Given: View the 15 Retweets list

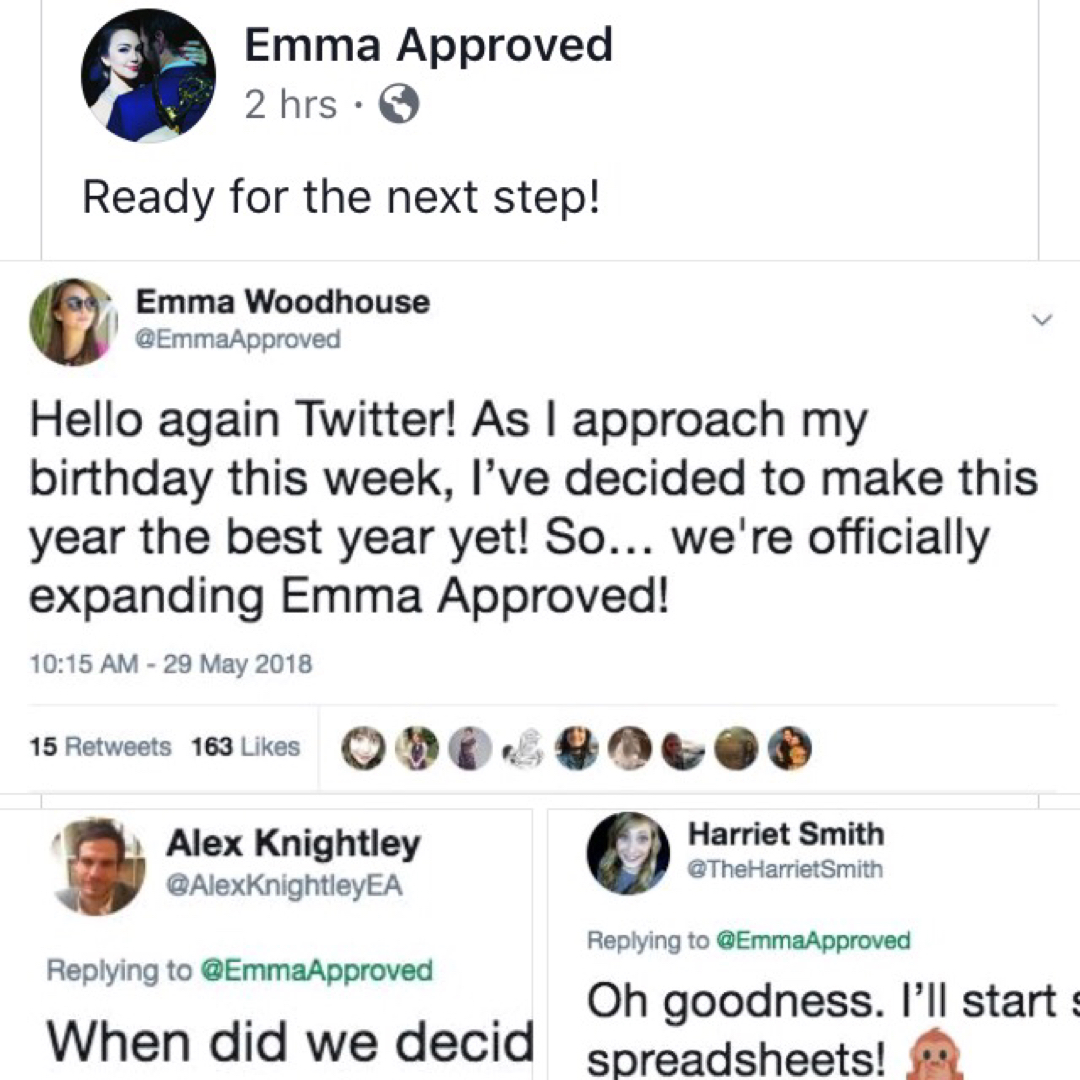Looking at the screenshot, I should [101, 746].
